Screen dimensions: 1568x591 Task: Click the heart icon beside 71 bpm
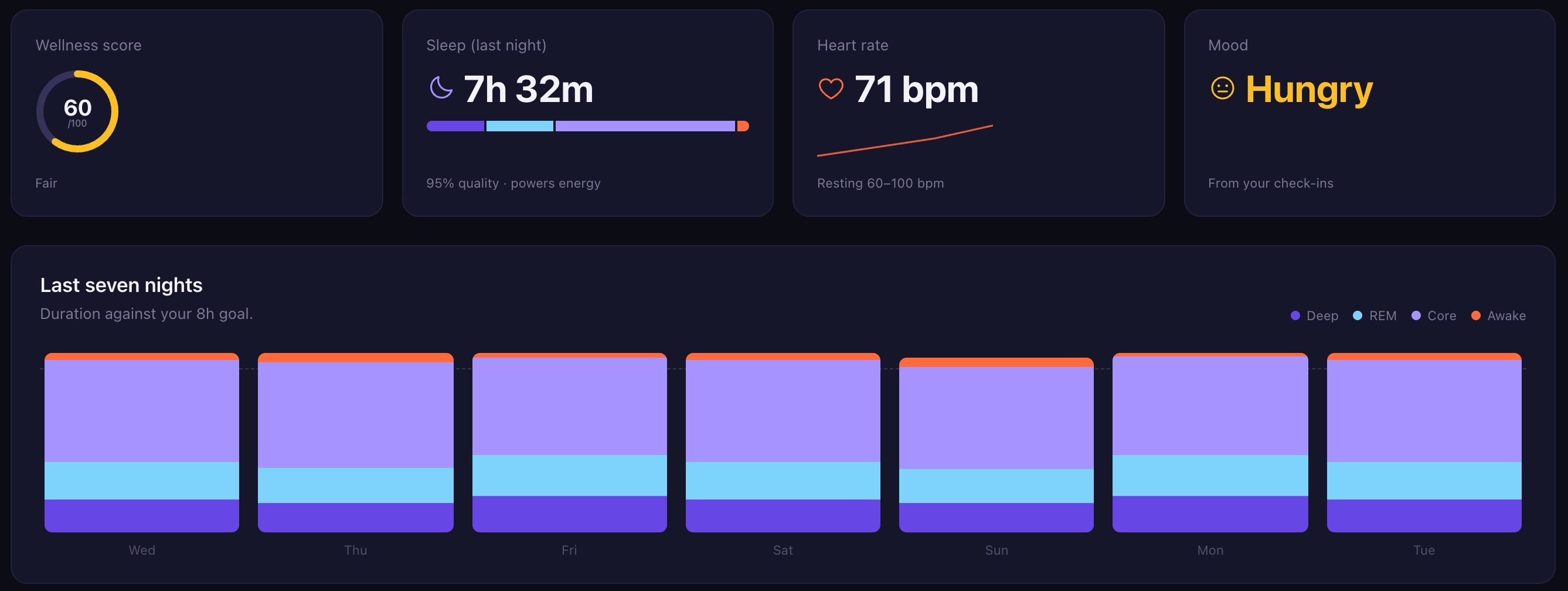(x=831, y=89)
